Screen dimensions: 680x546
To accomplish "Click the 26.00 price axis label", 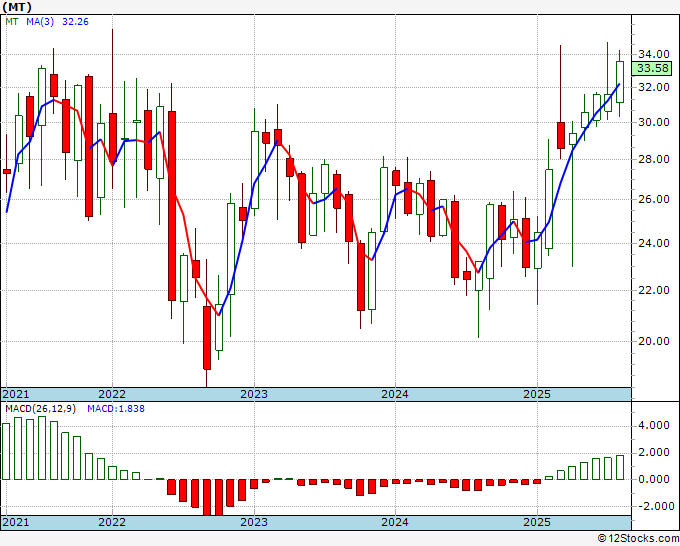I will click(x=653, y=199).
